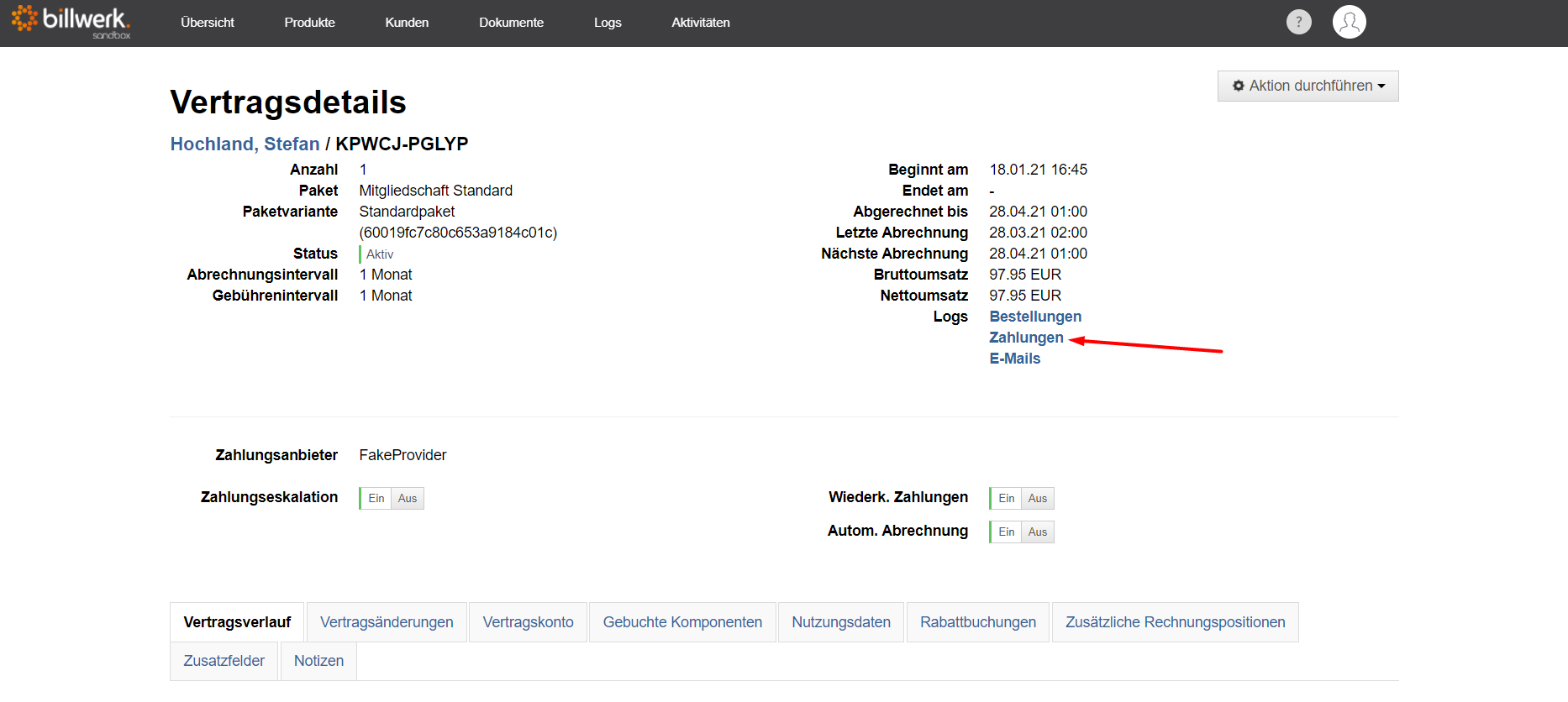The image size is (1568, 702).
Task: Set Autom. Abrechnung to Ein
Action: click(1006, 532)
